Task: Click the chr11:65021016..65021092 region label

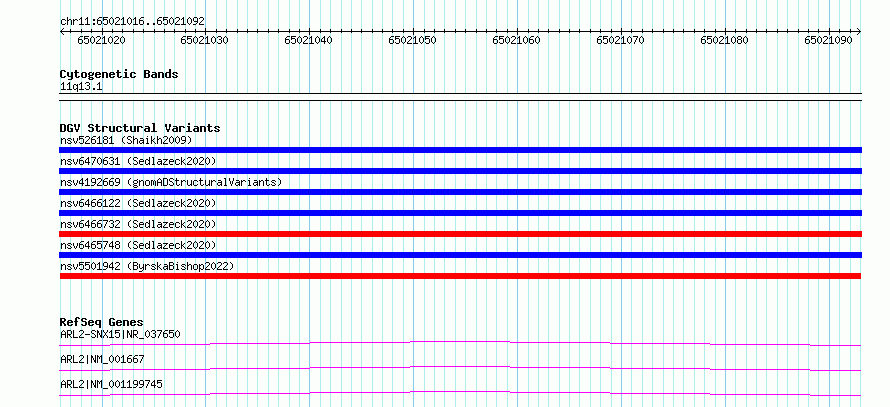Action: coord(132,22)
